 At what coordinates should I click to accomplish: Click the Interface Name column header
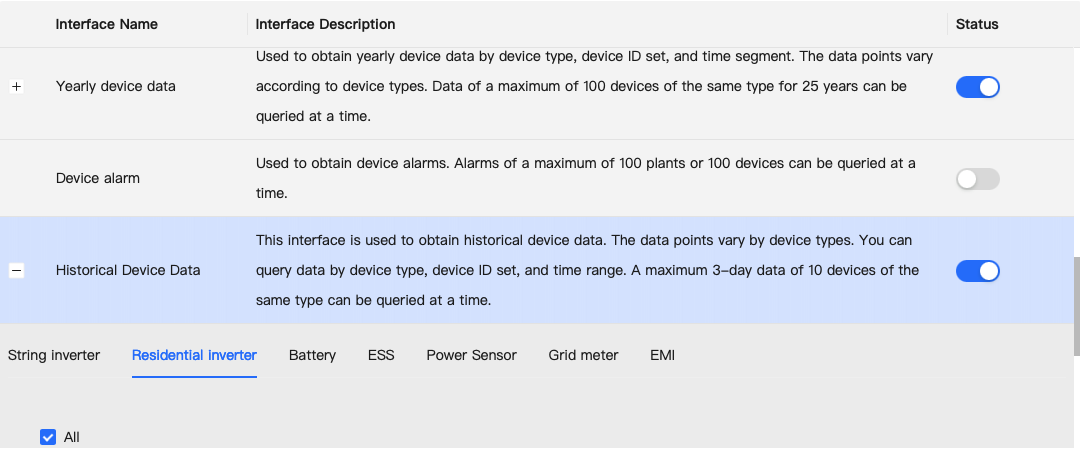(107, 24)
